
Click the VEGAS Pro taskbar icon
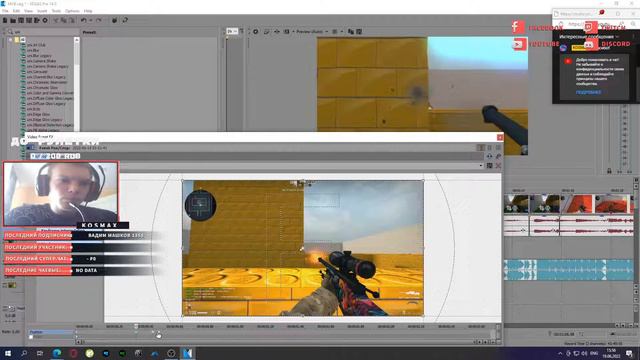click(x=187, y=353)
